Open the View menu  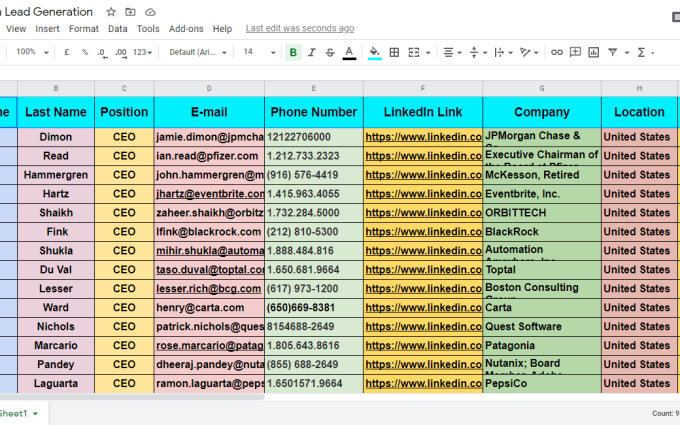pyautogui.click(x=16, y=29)
